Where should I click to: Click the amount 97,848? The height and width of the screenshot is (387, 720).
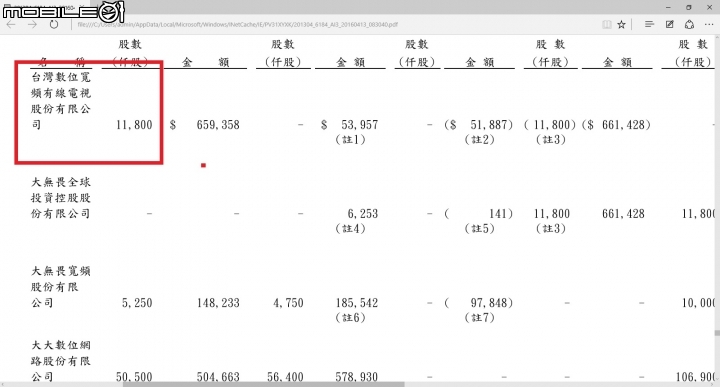click(x=489, y=303)
